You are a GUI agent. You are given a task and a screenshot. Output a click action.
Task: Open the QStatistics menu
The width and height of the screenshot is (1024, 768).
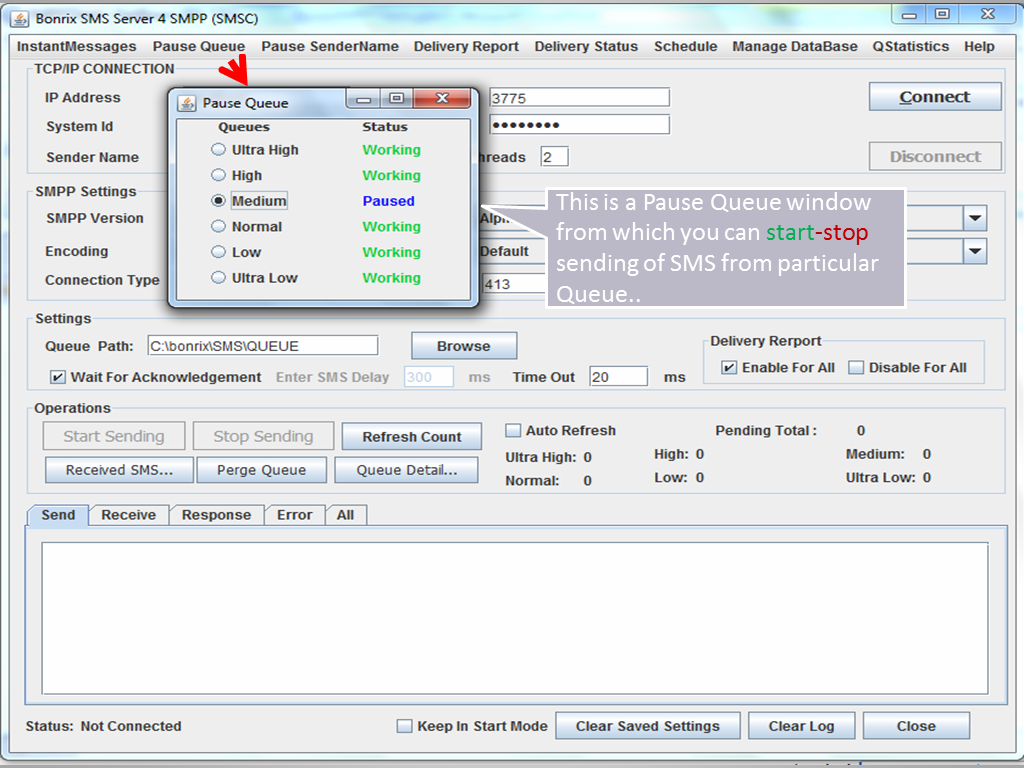[911, 46]
